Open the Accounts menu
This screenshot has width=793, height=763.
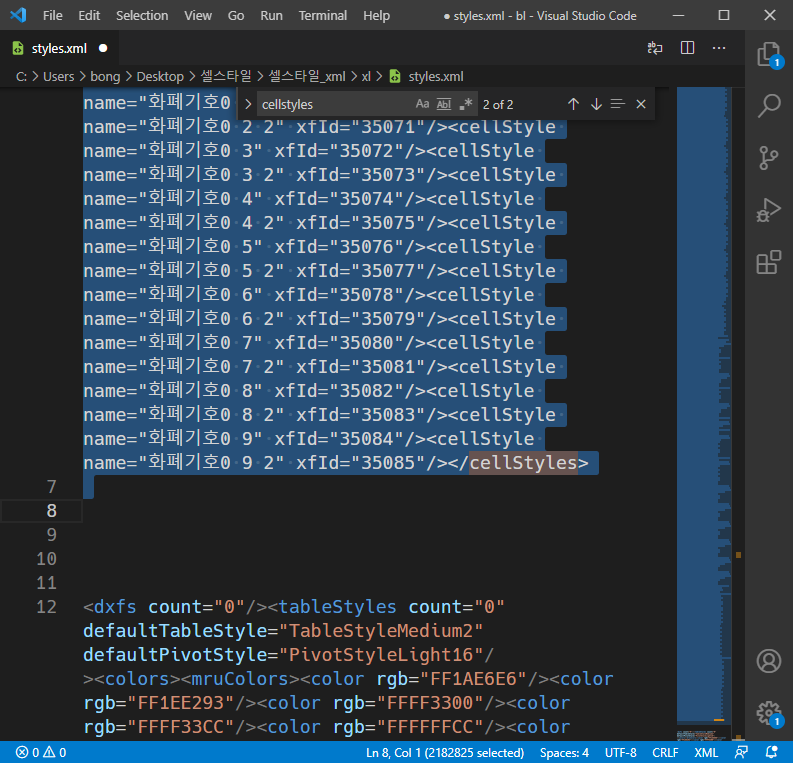(x=769, y=660)
